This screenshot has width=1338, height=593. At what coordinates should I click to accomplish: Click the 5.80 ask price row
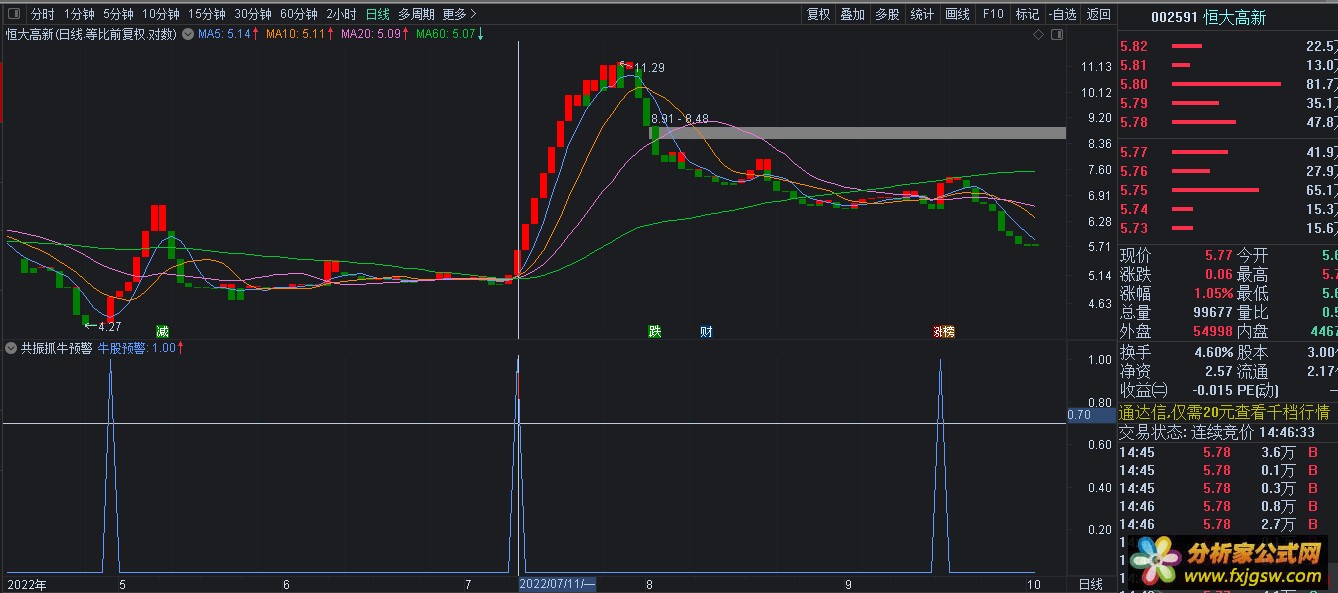(1228, 84)
